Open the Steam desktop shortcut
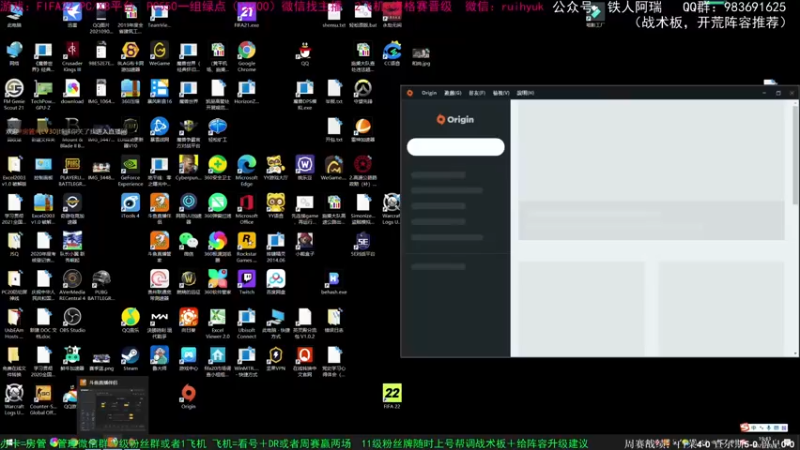Image resolution: width=800 pixels, height=450 pixels. tap(130, 359)
